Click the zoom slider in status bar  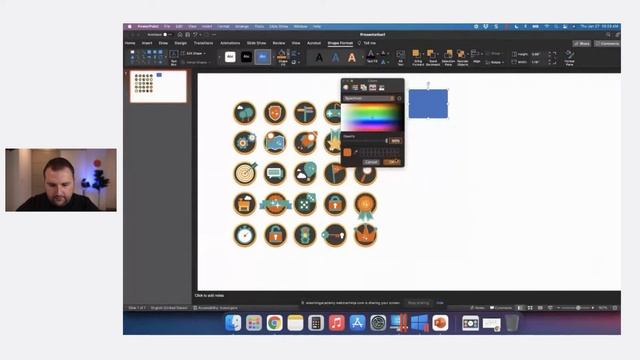[x=576, y=308]
